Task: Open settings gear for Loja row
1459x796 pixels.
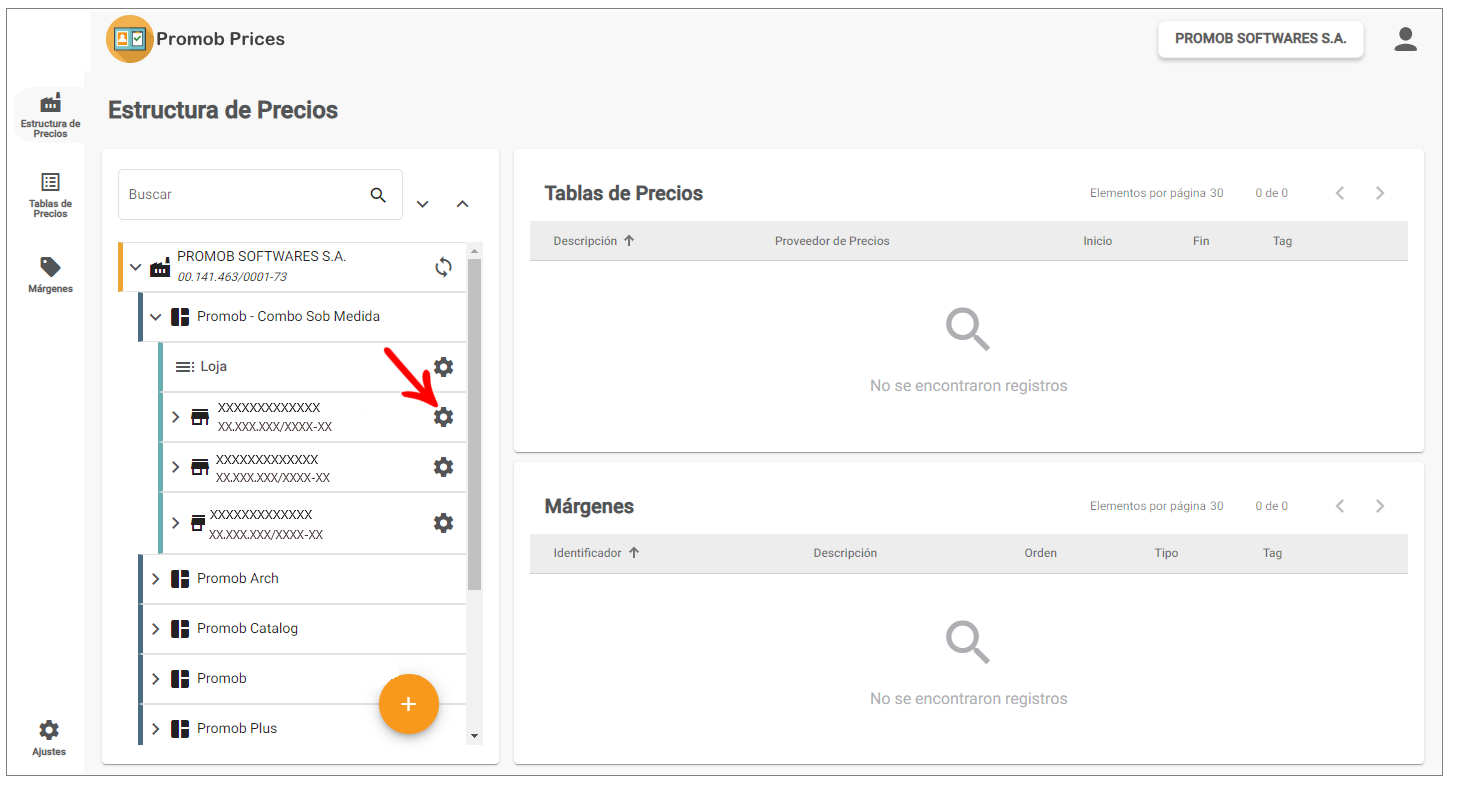Action: [443, 367]
